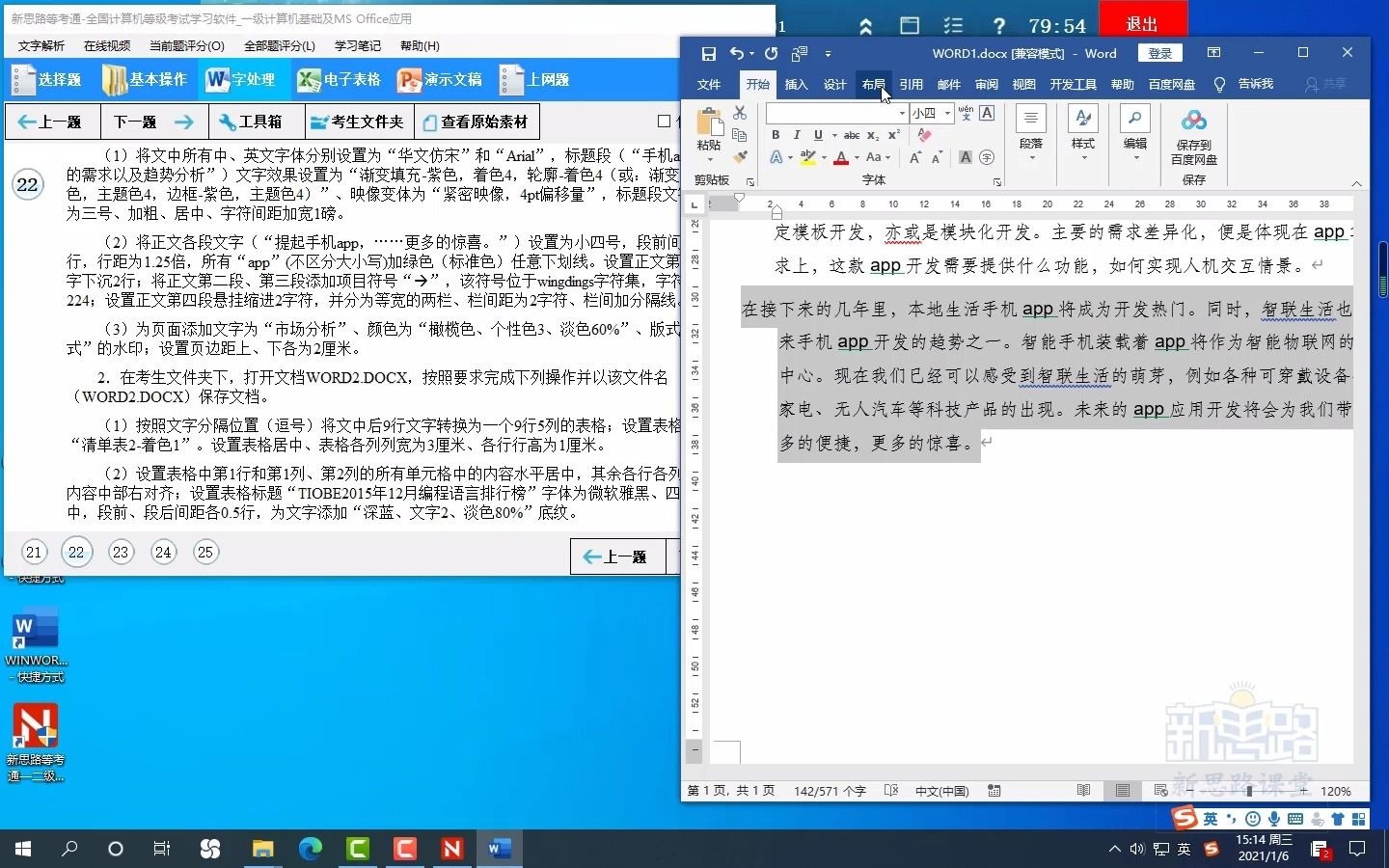Screen dimensions: 1389x868
Task: Select the Format Painter icon
Action: [739, 156]
